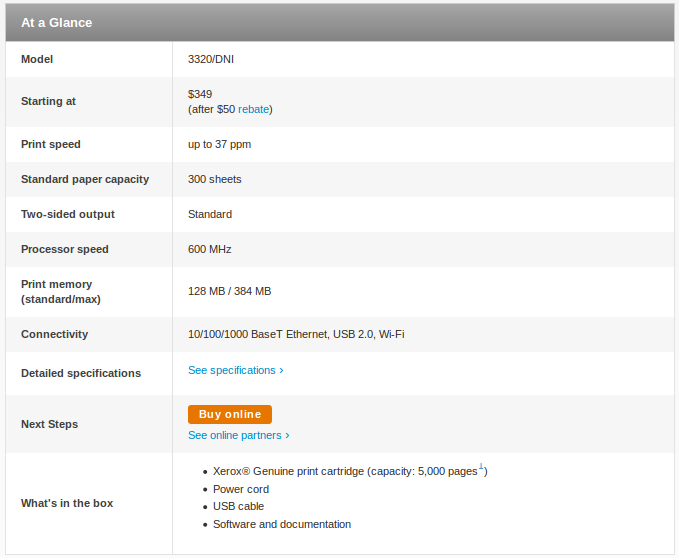
Task: Follow the print cartridge link
Action: 329,471
